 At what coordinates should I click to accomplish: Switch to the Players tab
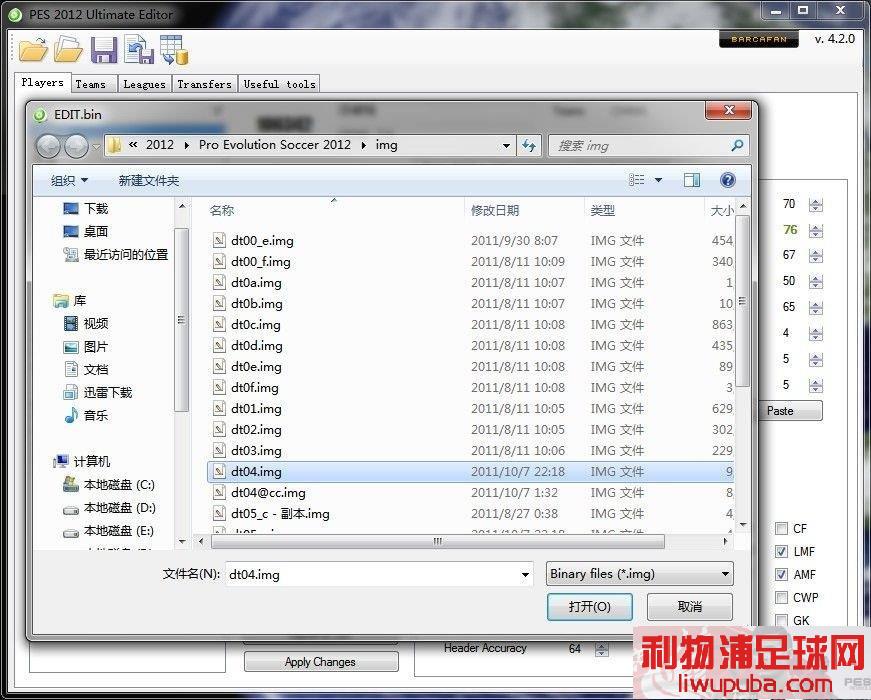click(42, 83)
